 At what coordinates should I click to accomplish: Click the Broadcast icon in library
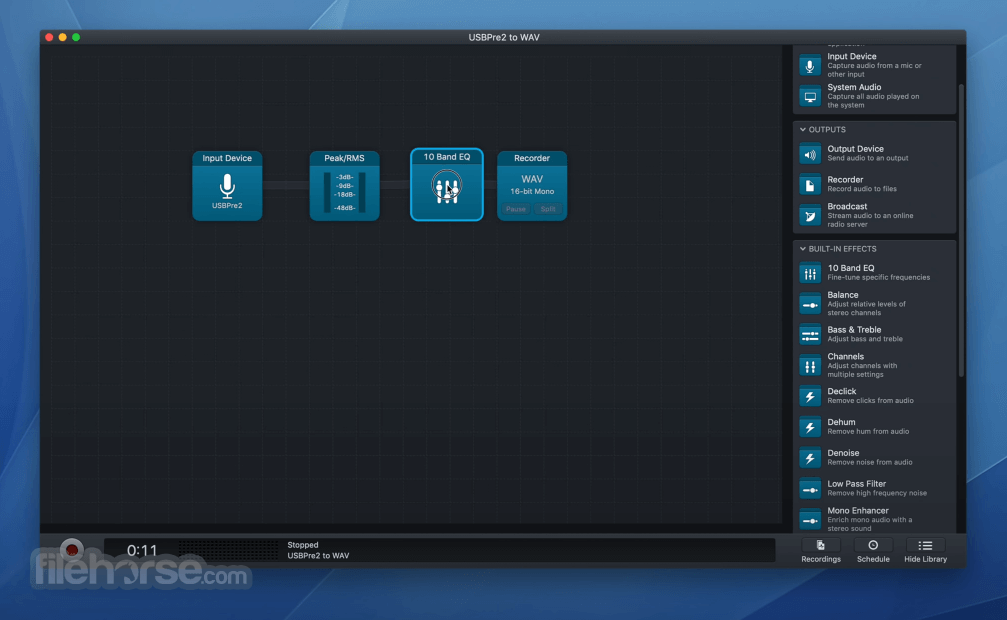810,216
